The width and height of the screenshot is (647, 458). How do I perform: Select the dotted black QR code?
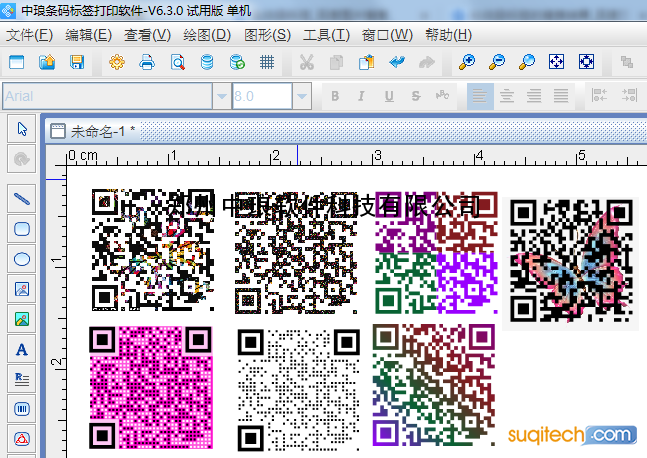[x=298, y=390]
